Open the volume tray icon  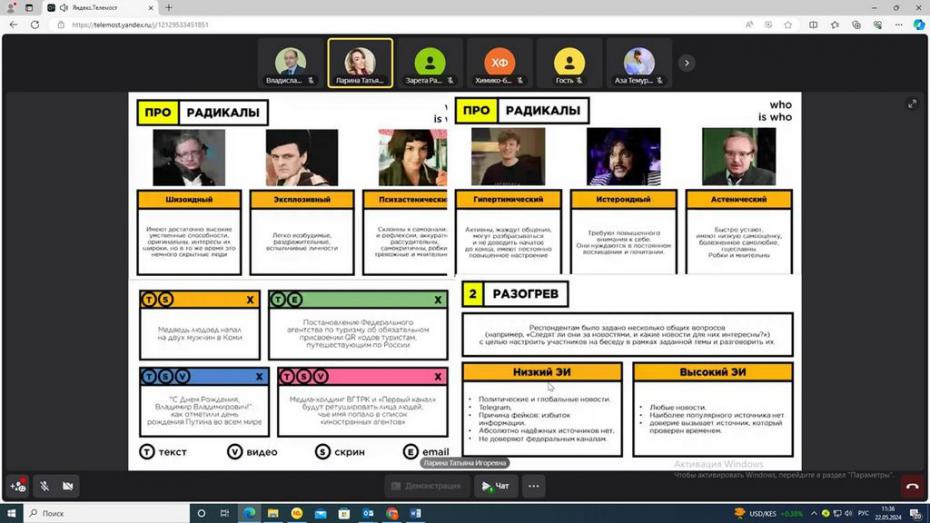point(848,513)
